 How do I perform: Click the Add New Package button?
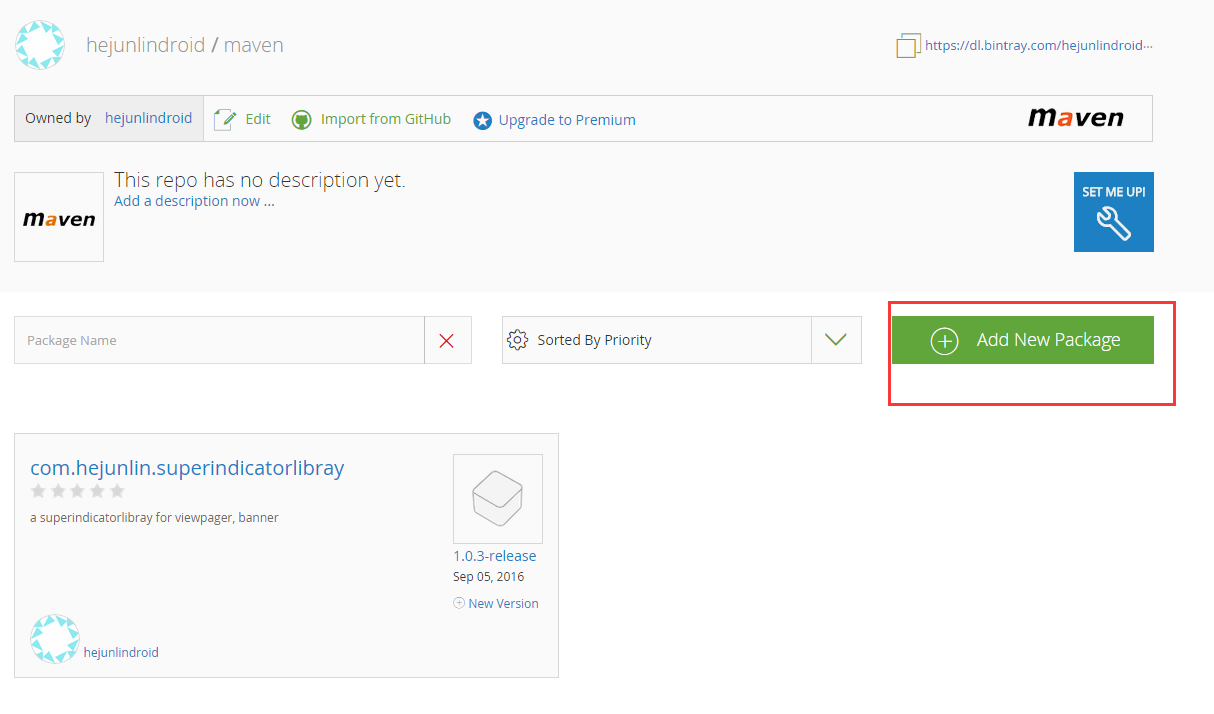(x=1022, y=340)
